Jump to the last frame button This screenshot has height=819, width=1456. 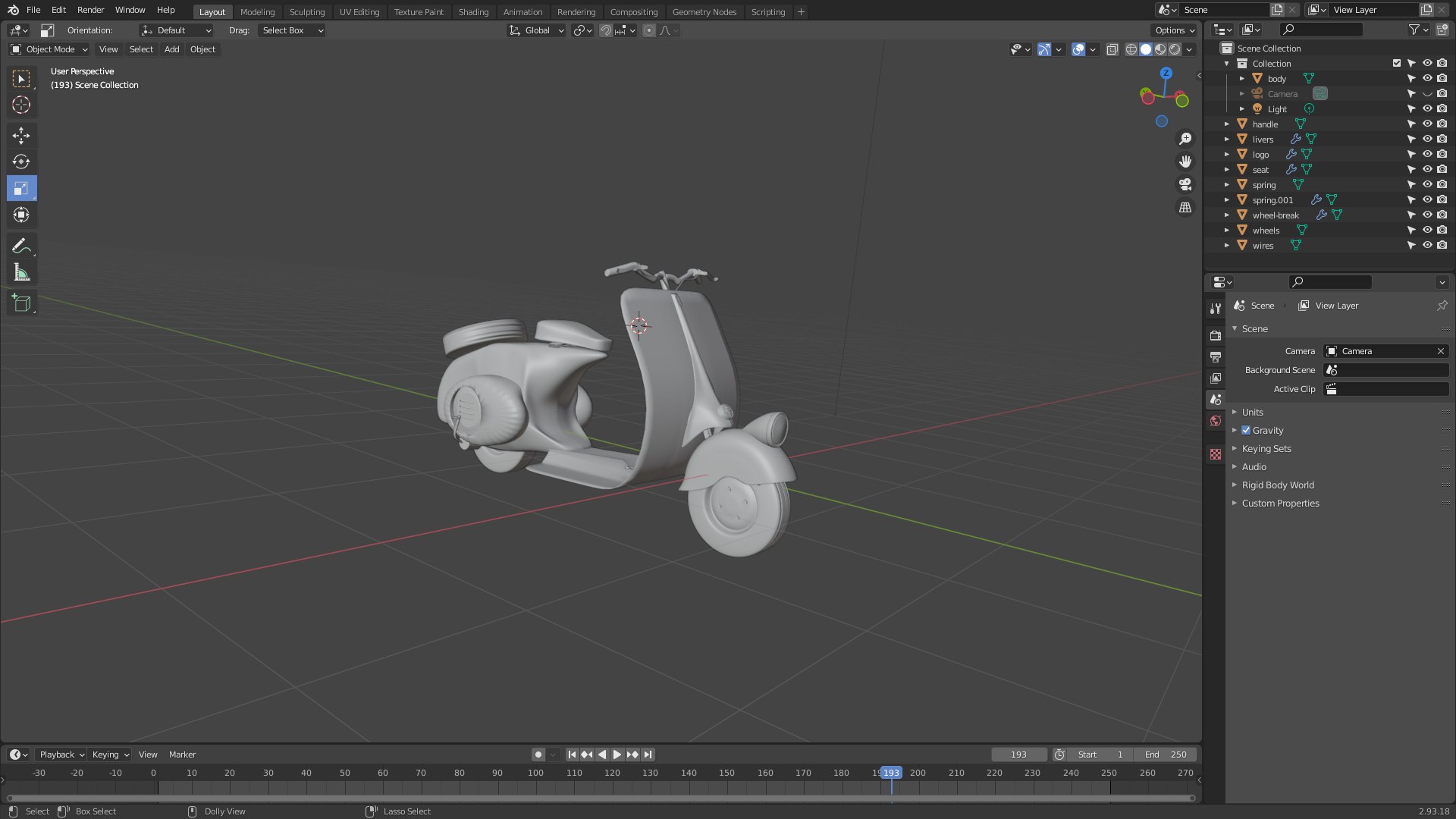tap(648, 755)
